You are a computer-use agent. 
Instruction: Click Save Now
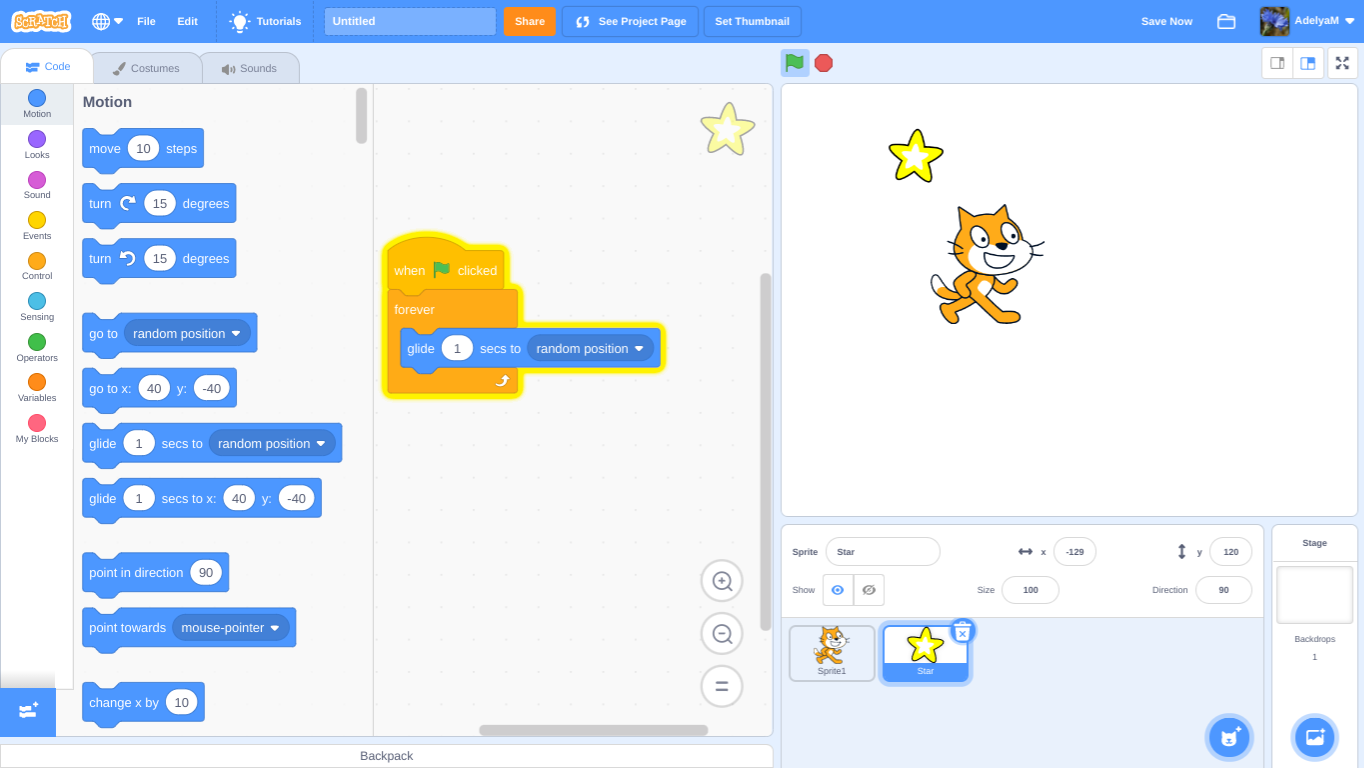(x=1166, y=21)
